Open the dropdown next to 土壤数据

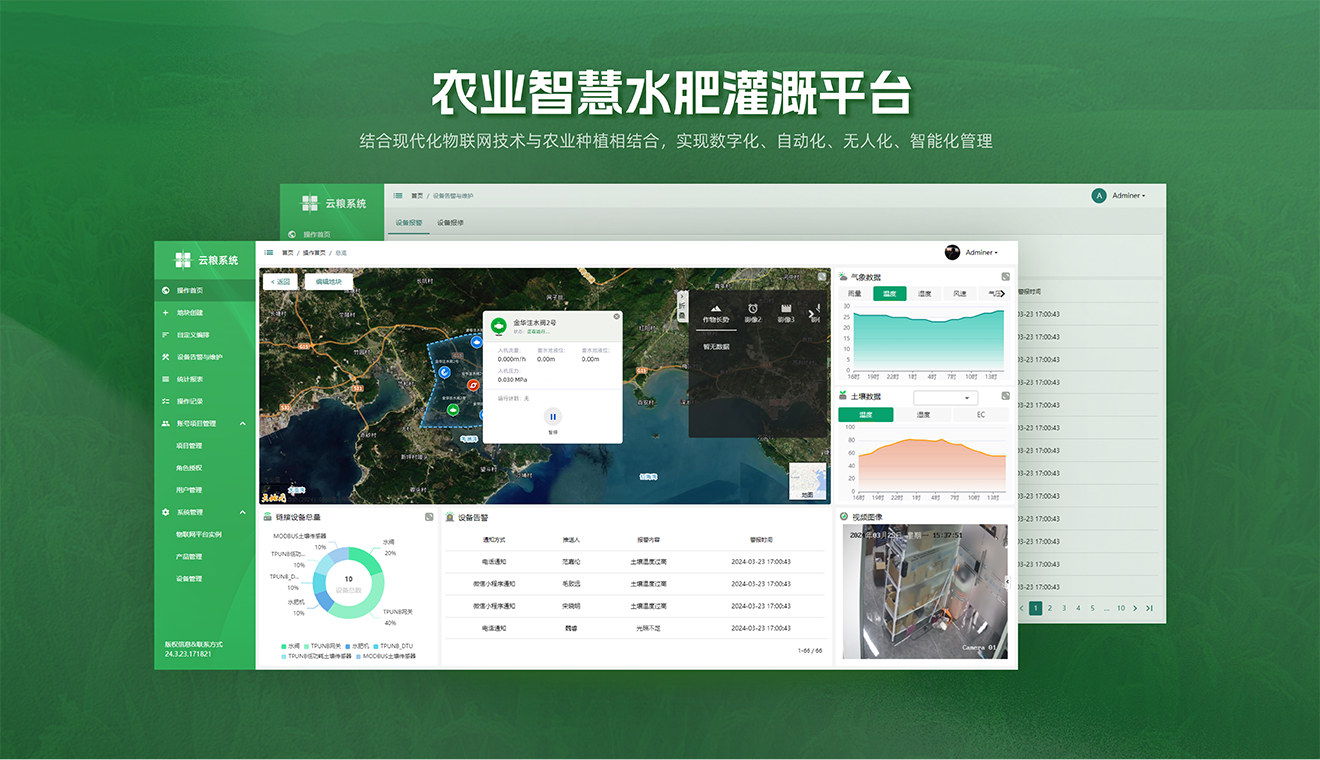[945, 398]
